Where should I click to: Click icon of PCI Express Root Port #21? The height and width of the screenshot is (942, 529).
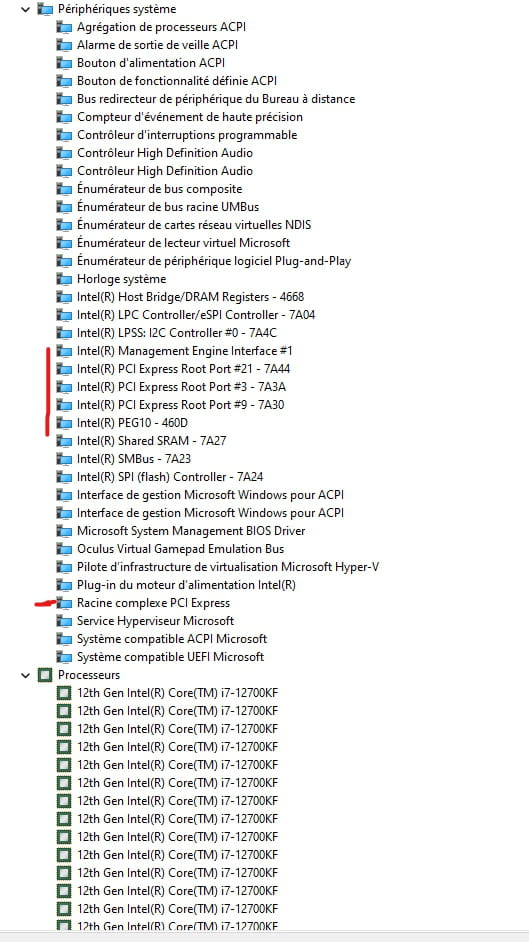64,369
